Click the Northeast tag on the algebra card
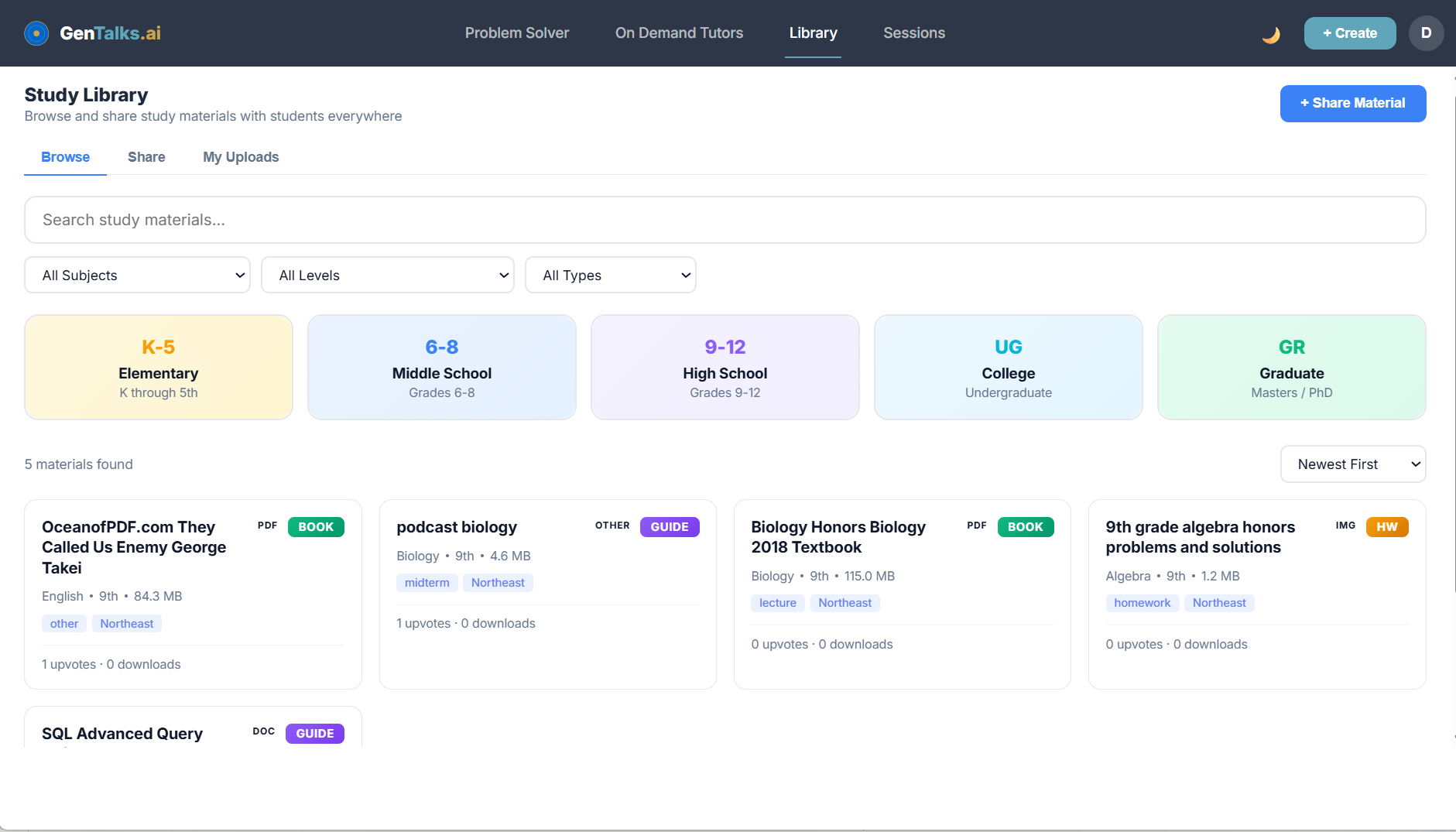 click(x=1219, y=603)
